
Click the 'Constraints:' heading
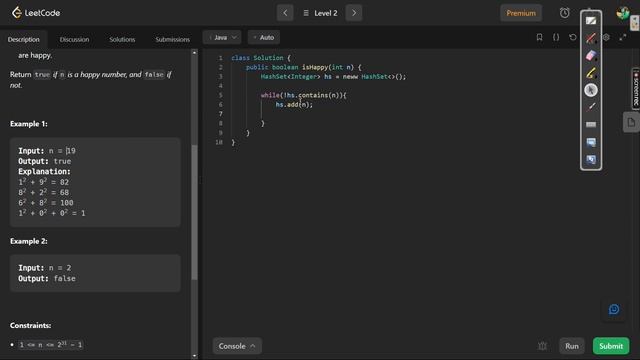point(31,325)
